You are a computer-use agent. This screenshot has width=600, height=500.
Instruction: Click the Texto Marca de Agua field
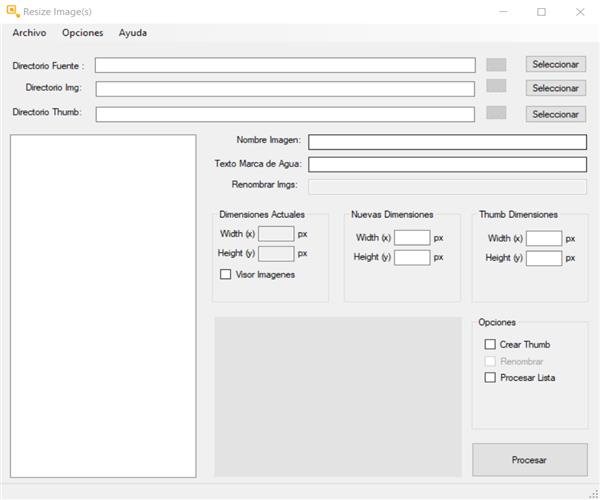(447, 164)
